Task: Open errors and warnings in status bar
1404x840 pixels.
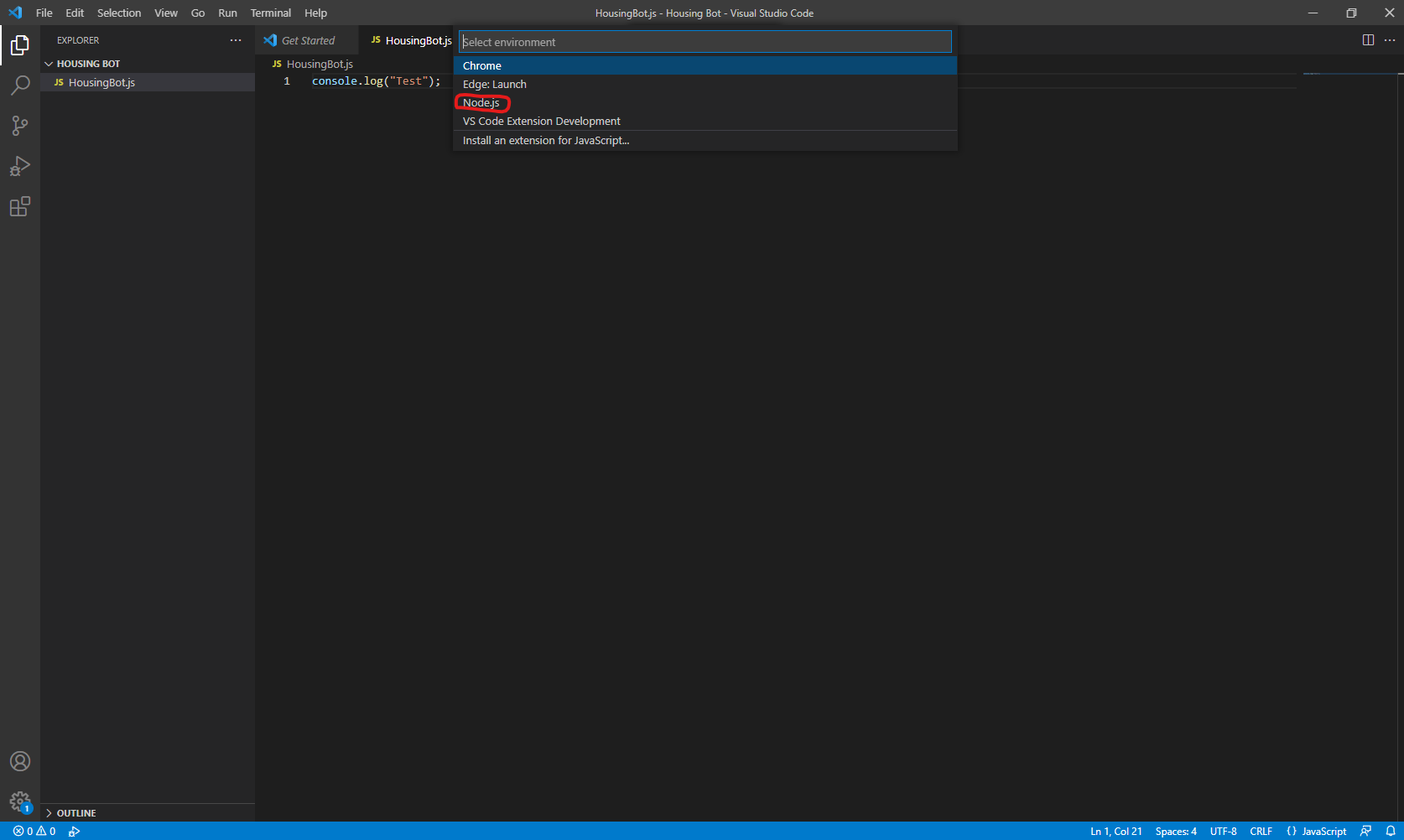Action: (x=32, y=831)
